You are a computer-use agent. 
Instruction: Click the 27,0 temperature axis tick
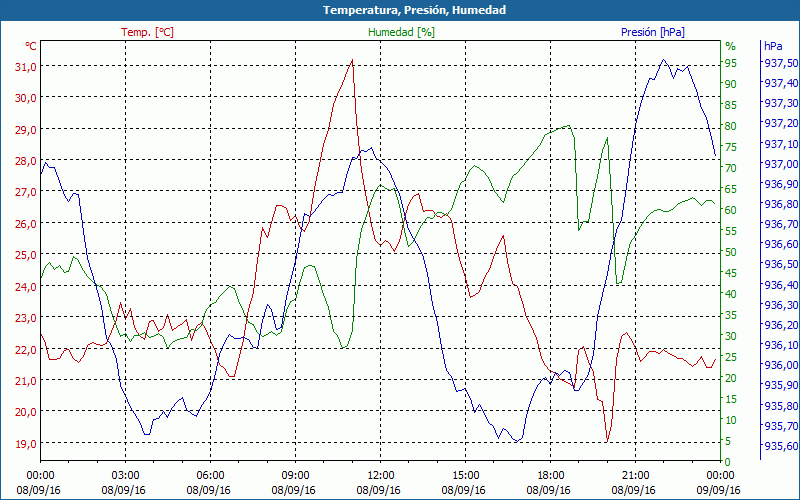[26, 192]
